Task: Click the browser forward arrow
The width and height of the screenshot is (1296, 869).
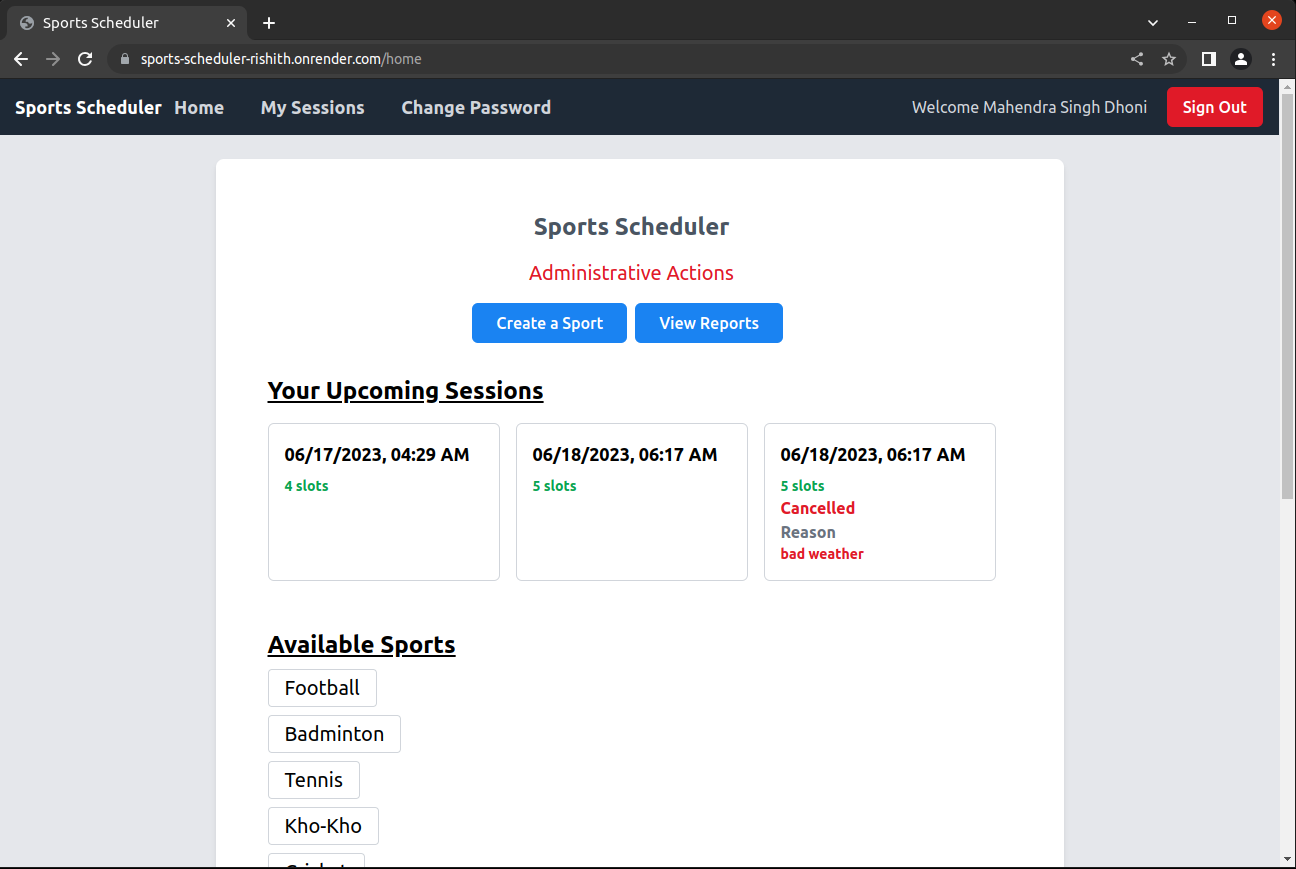Action: [x=53, y=59]
